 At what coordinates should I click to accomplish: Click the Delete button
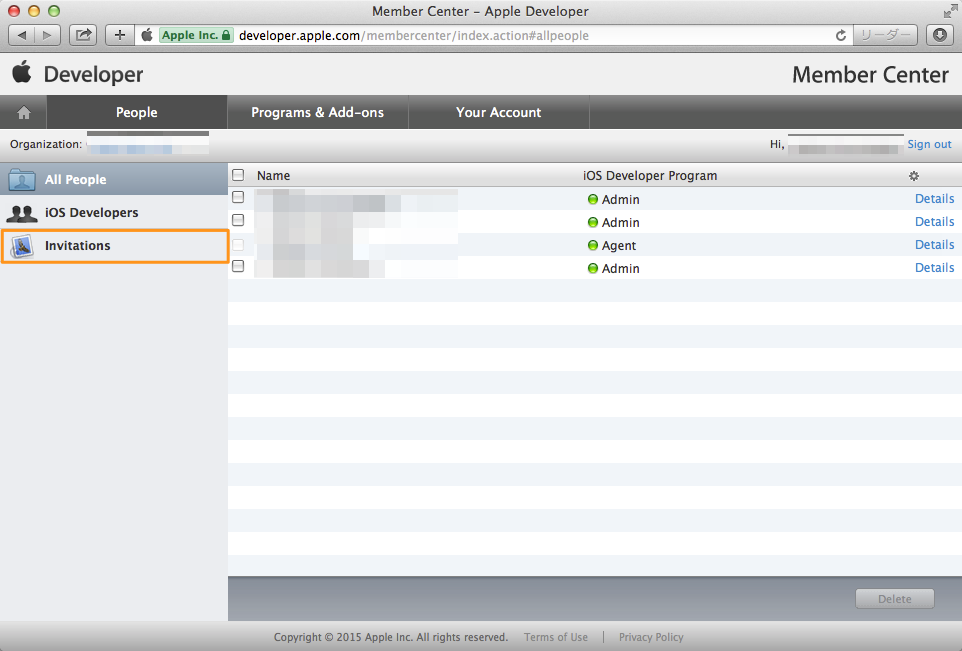tap(894, 598)
